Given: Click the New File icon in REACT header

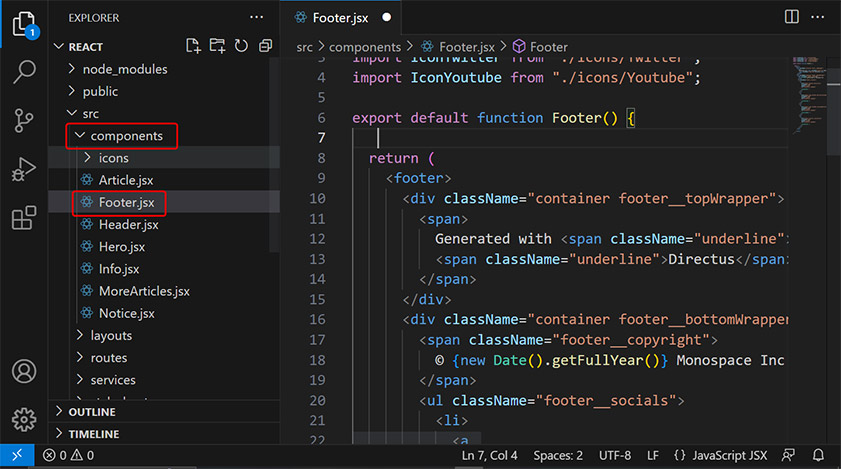Looking at the screenshot, I should (x=193, y=46).
